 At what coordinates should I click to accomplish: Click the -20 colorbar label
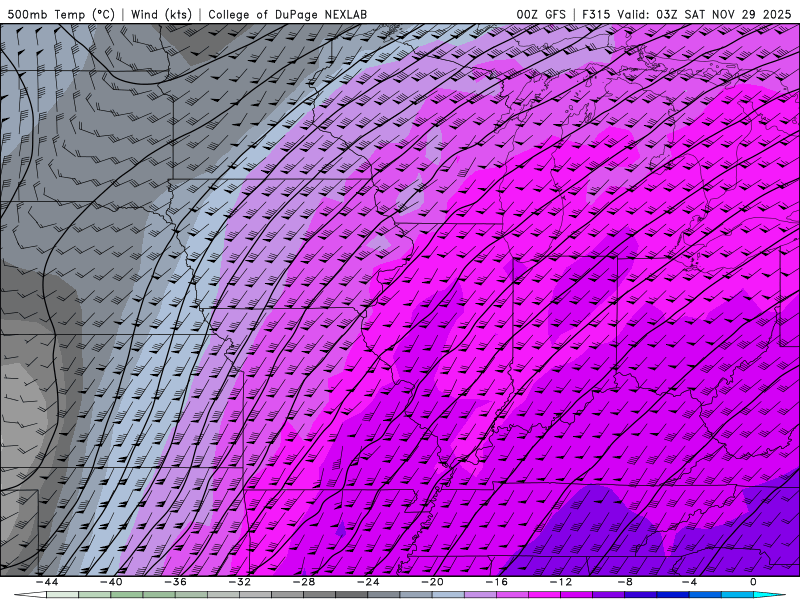click(x=433, y=582)
